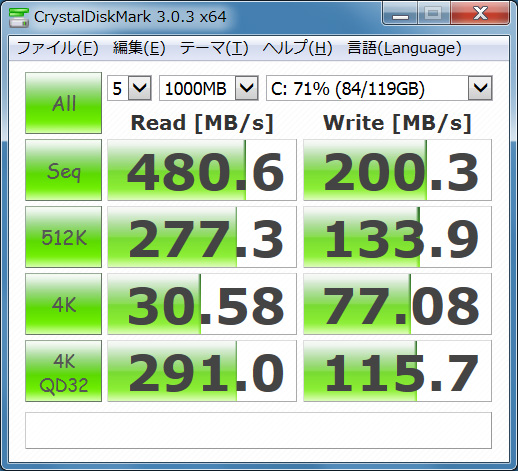Click the CrystalDiskMark app icon in title bar
The width and height of the screenshot is (518, 471).
pyautogui.click(x=18, y=17)
